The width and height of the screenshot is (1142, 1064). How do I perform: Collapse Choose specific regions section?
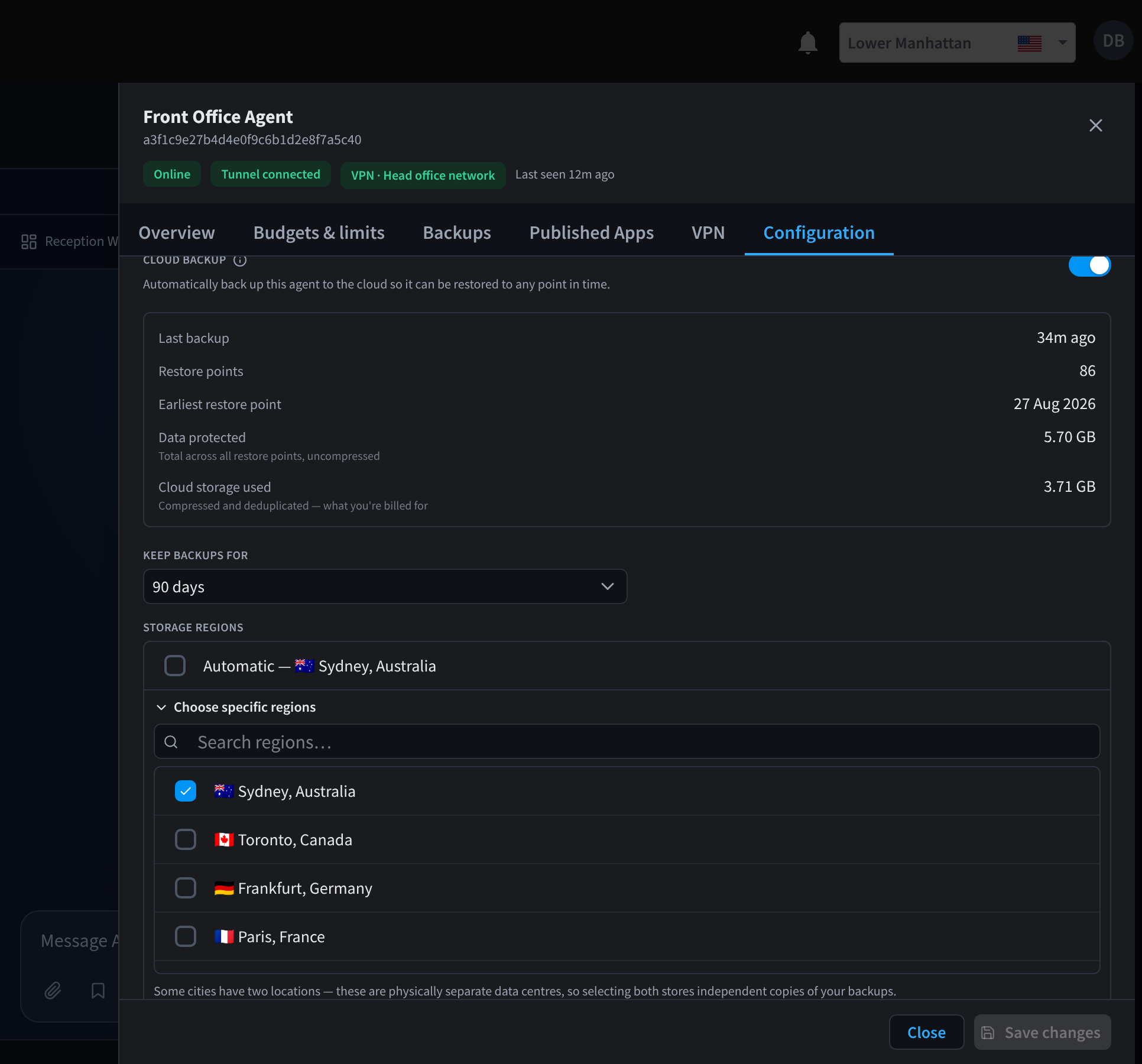coord(236,707)
